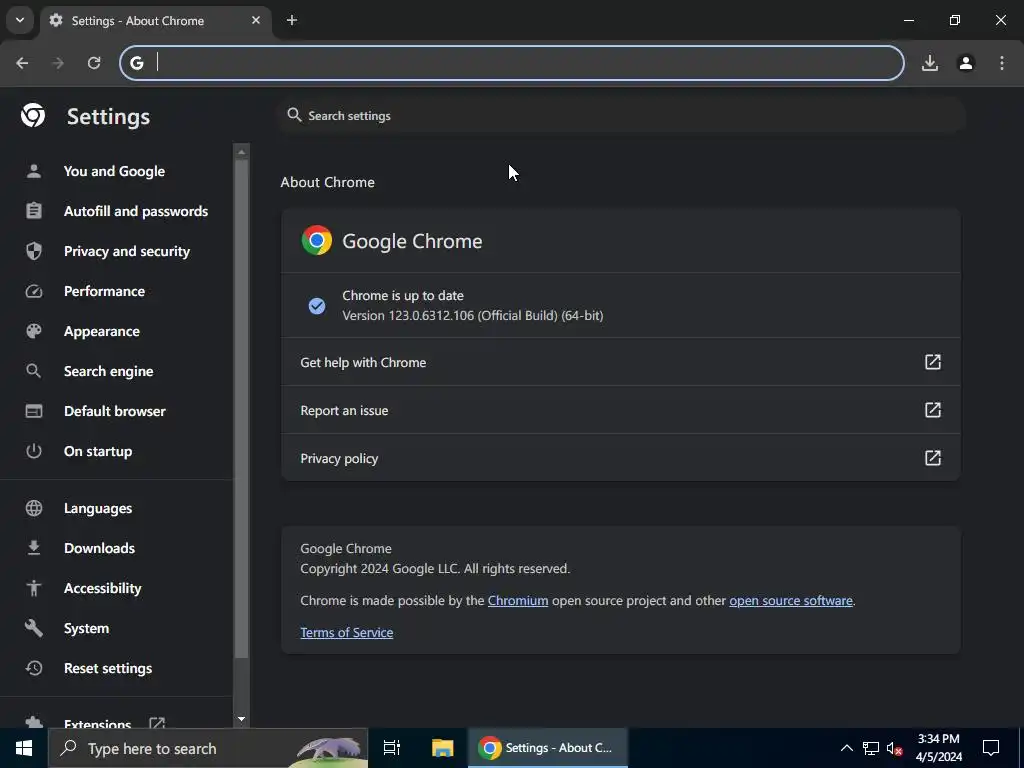Open Task View from taskbar

tap(392, 748)
